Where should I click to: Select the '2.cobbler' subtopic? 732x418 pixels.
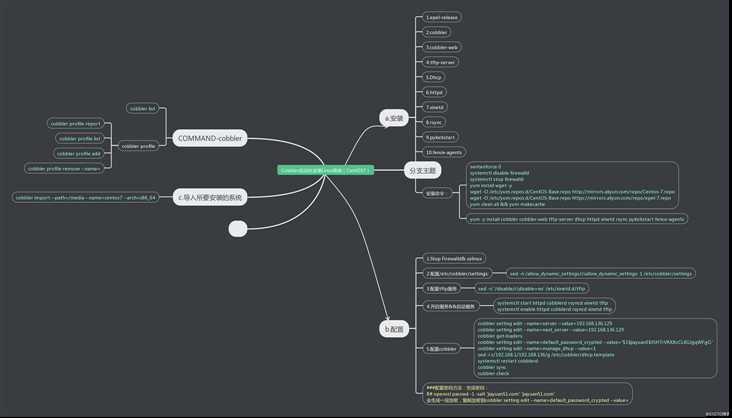point(436,32)
